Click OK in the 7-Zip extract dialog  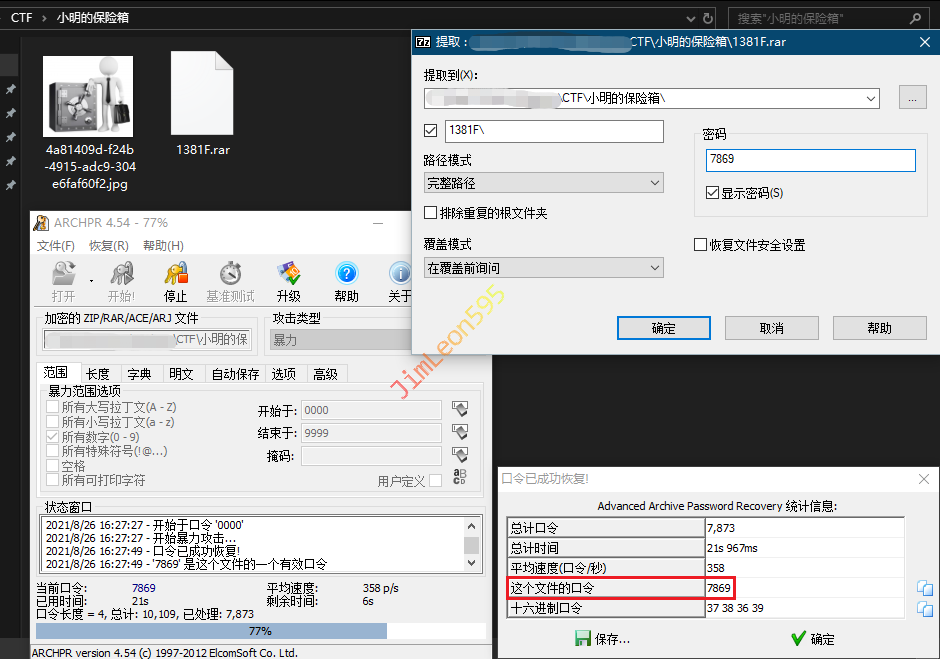pyautogui.click(x=663, y=328)
